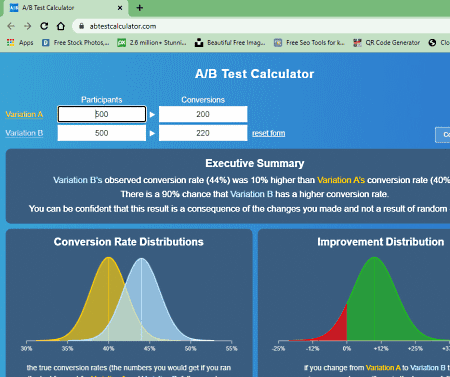The height and width of the screenshot is (377, 450).
Task: Click the arrow next to Variation B participants
Action: pyautogui.click(x=152, y=133)
